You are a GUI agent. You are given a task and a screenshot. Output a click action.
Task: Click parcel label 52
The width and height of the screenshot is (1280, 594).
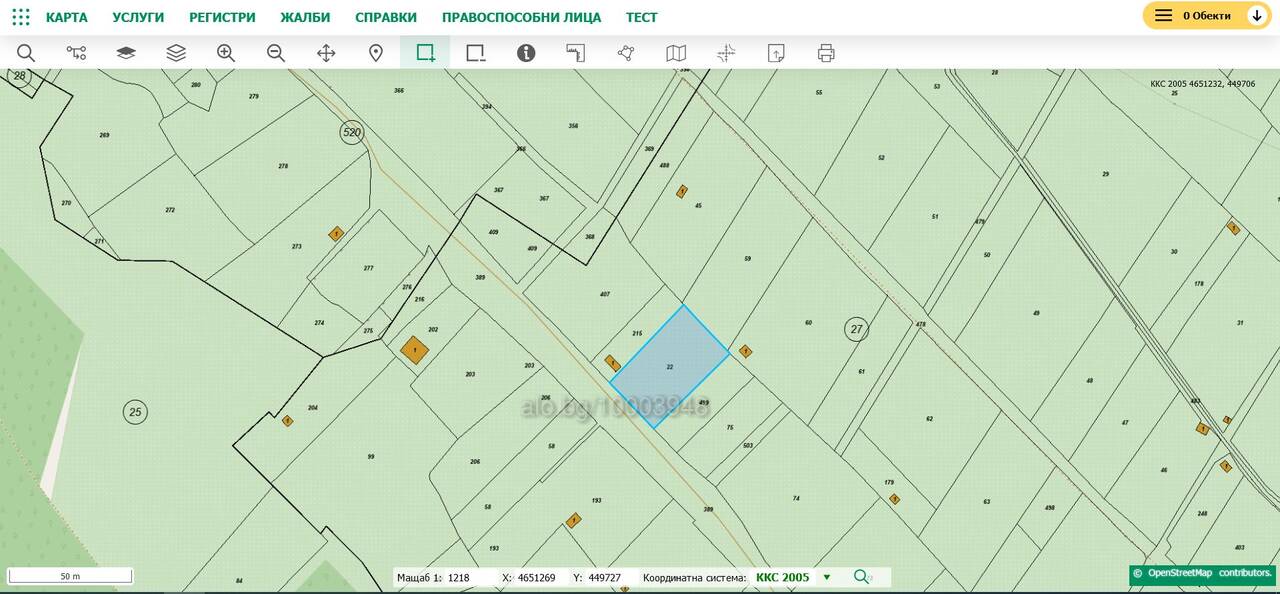(x=881, y=158)
